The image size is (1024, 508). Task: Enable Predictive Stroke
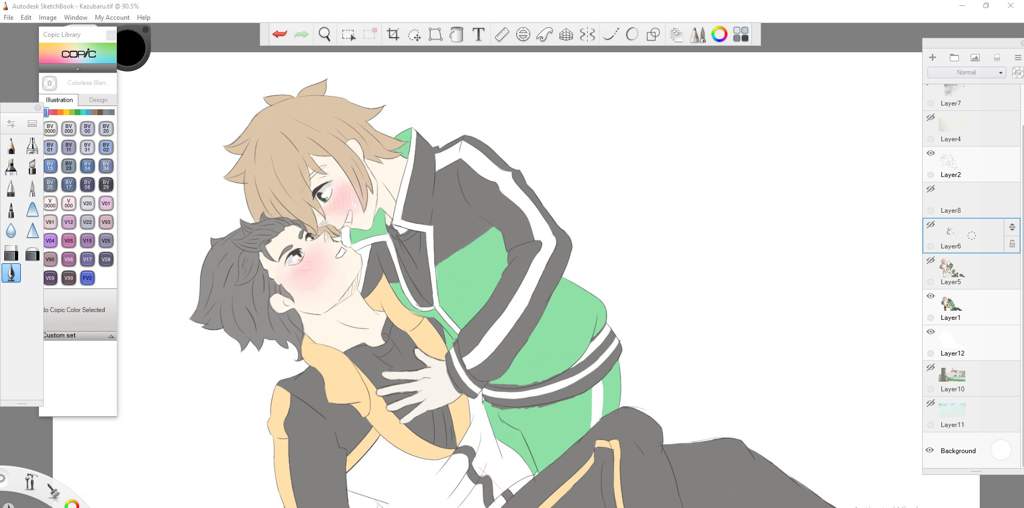pyautogui.click(x=632, y=35)
